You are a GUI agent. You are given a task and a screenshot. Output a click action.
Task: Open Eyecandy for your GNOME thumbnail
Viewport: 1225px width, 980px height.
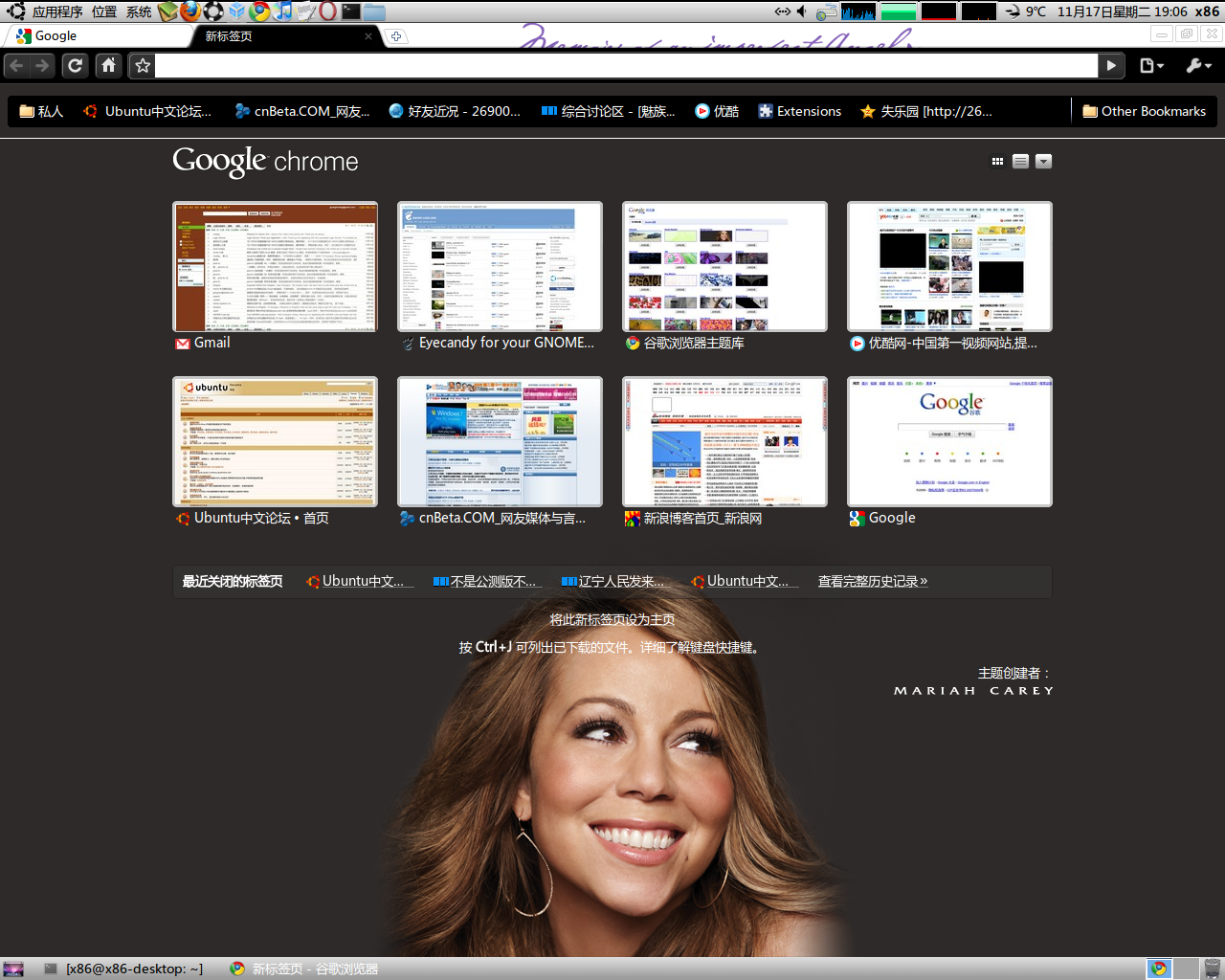[x=500, y=267]
